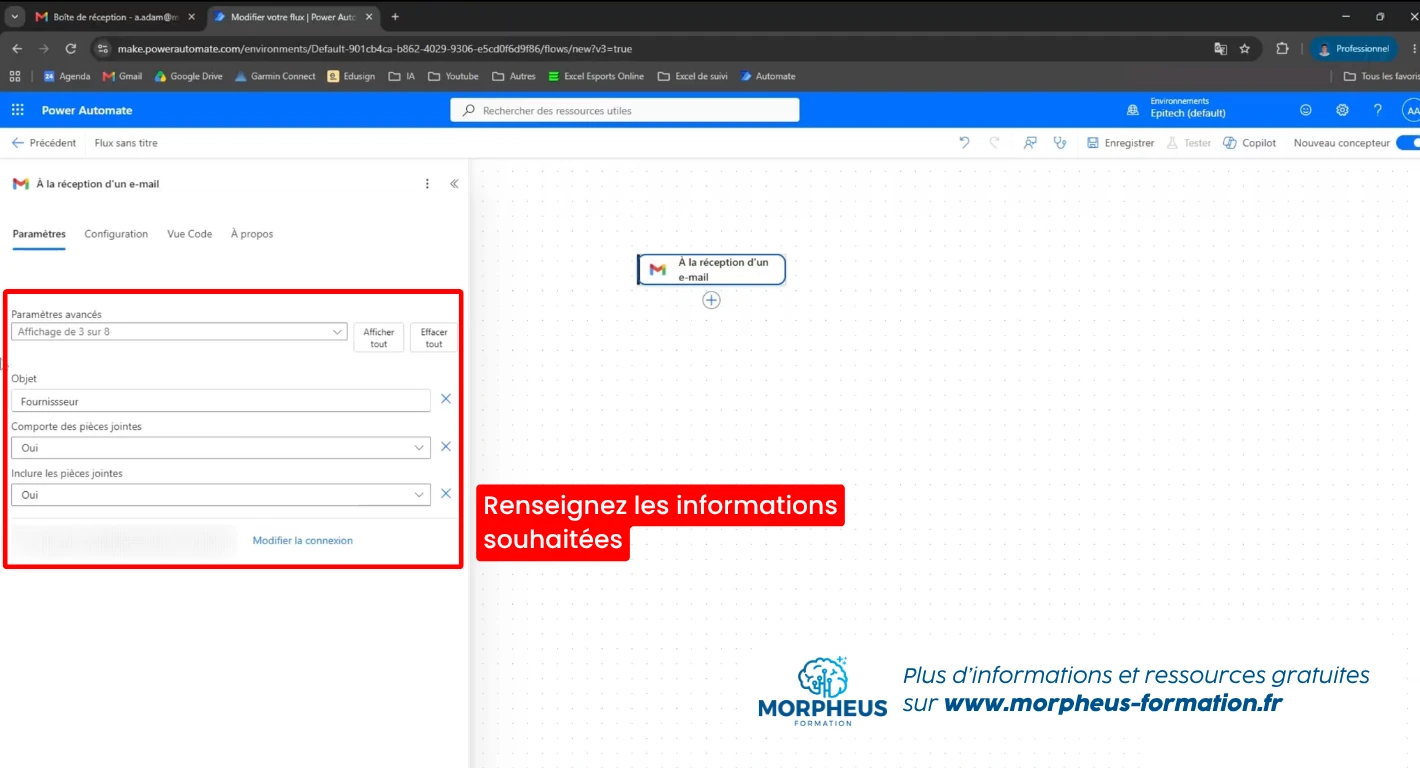Click the translate page icon in address bar
The width and height of the screenshot is (1420, 768).
(x=1220, y=48)
